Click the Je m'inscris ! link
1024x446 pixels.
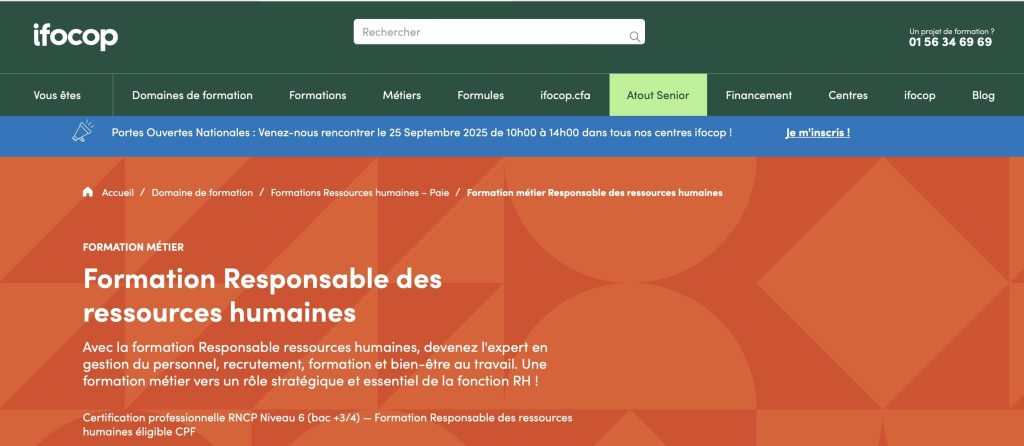[818, 133]
